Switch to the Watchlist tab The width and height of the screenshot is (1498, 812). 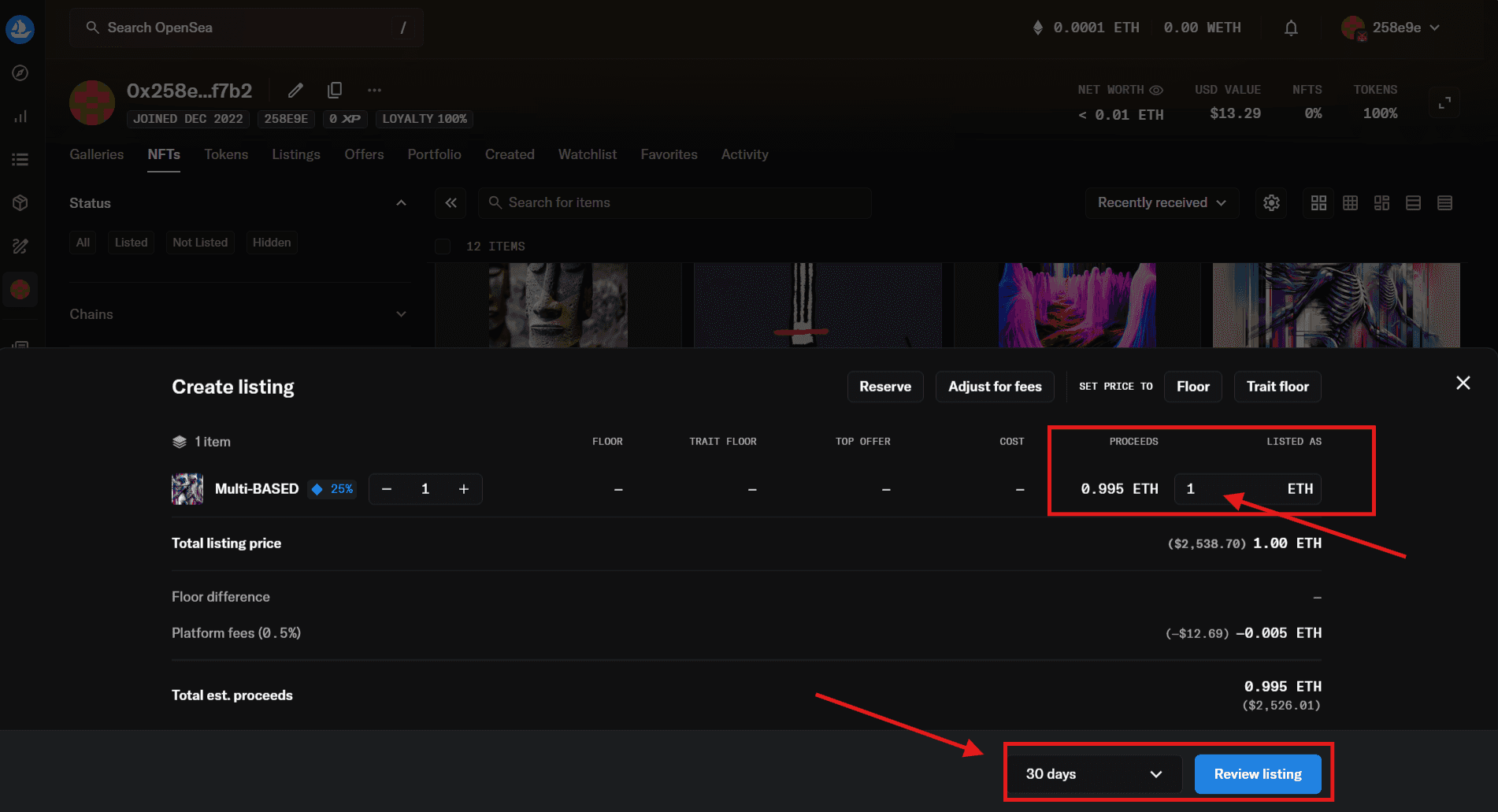pyautogui.click(x=588, y=154)
